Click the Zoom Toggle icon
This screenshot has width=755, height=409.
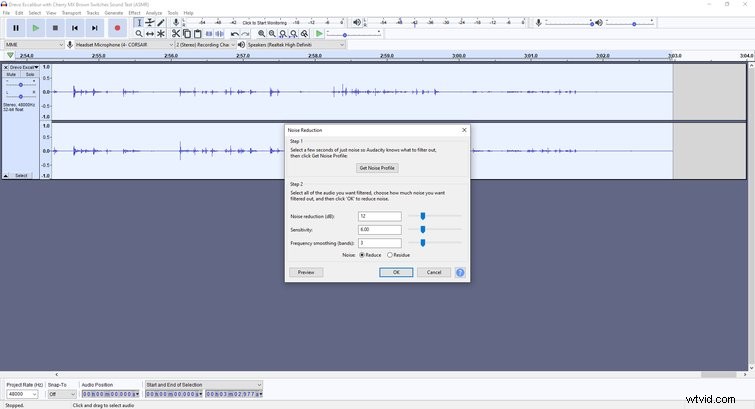[x=304, y=34]
